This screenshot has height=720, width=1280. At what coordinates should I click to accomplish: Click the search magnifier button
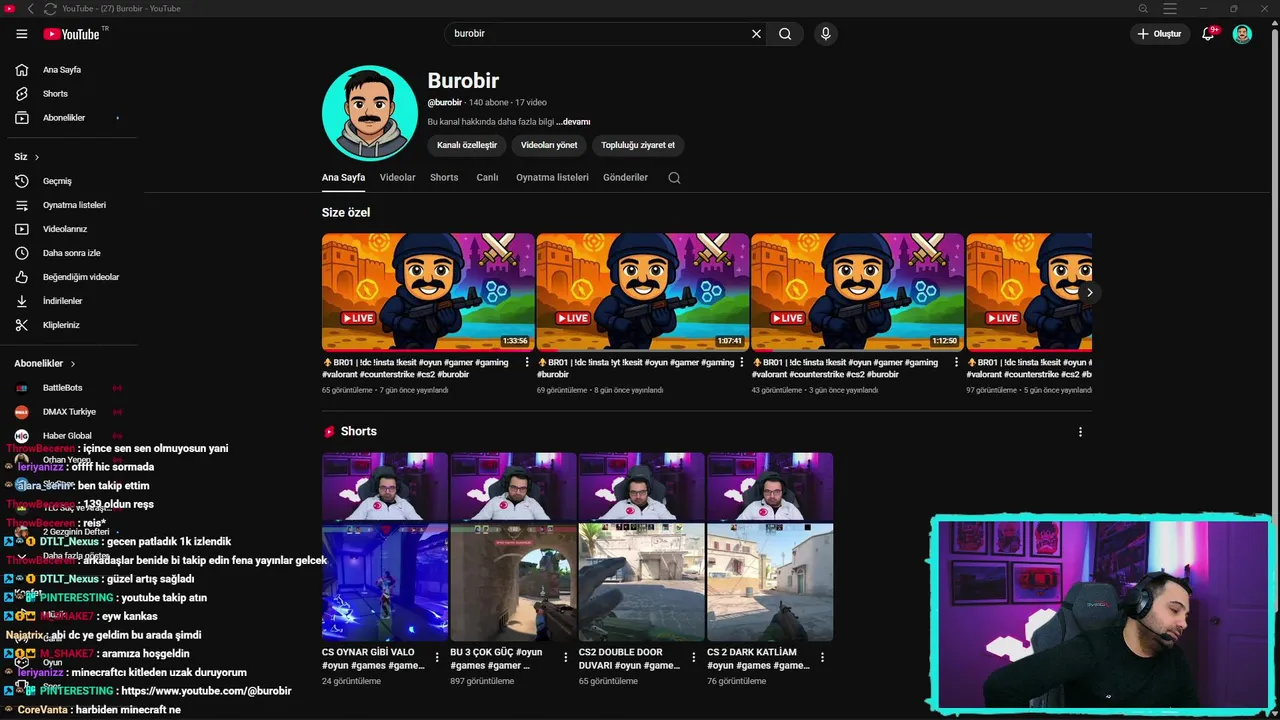785,34
